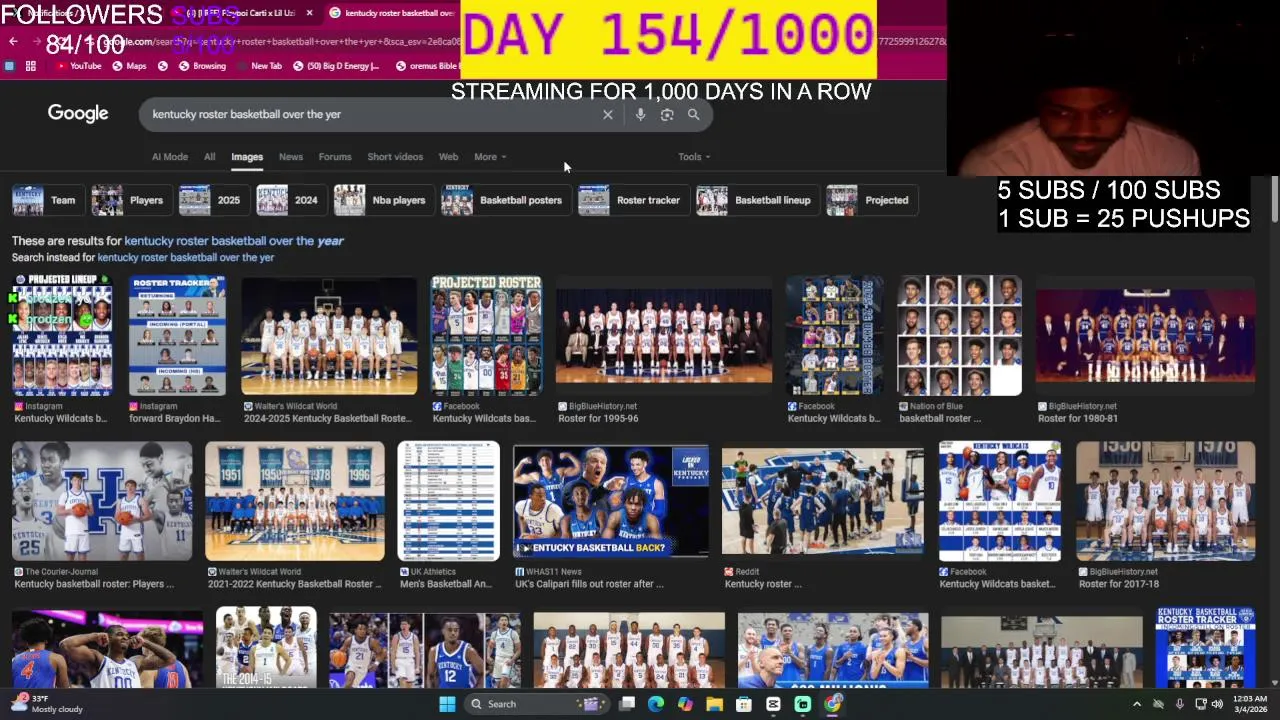The image size is (1280, 720).
Task: Open YouTube bookmark
Action: pyautogui.click(x=78, y=66)
